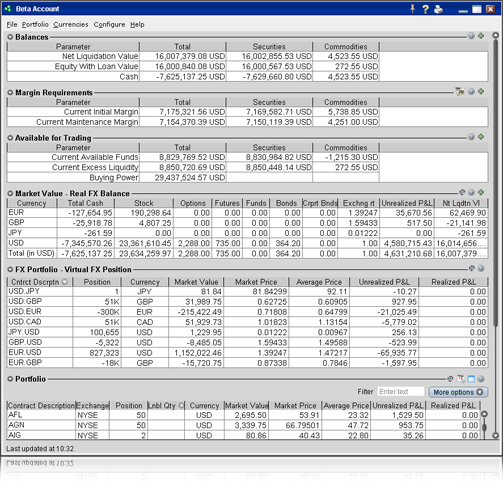Click the chart icon in Portfolio header
This screenshot has height=488, width=504.
[x=461, y=379]
